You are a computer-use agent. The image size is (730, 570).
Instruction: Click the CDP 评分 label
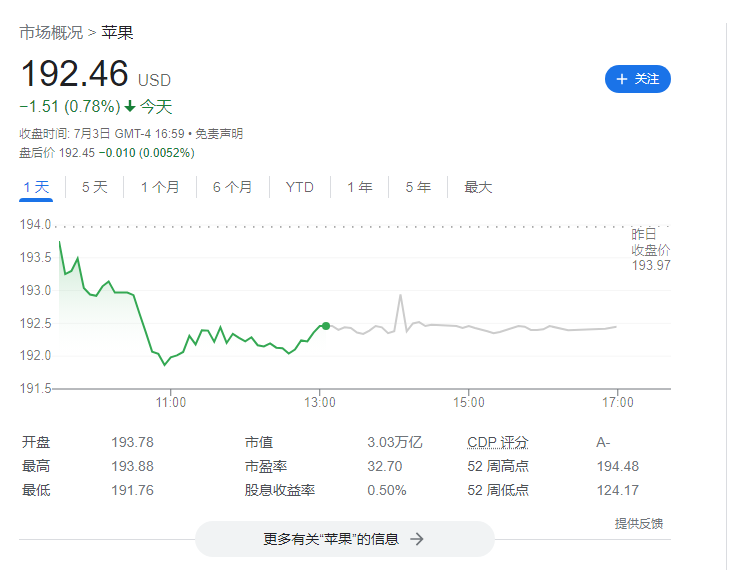click(498, 442)
